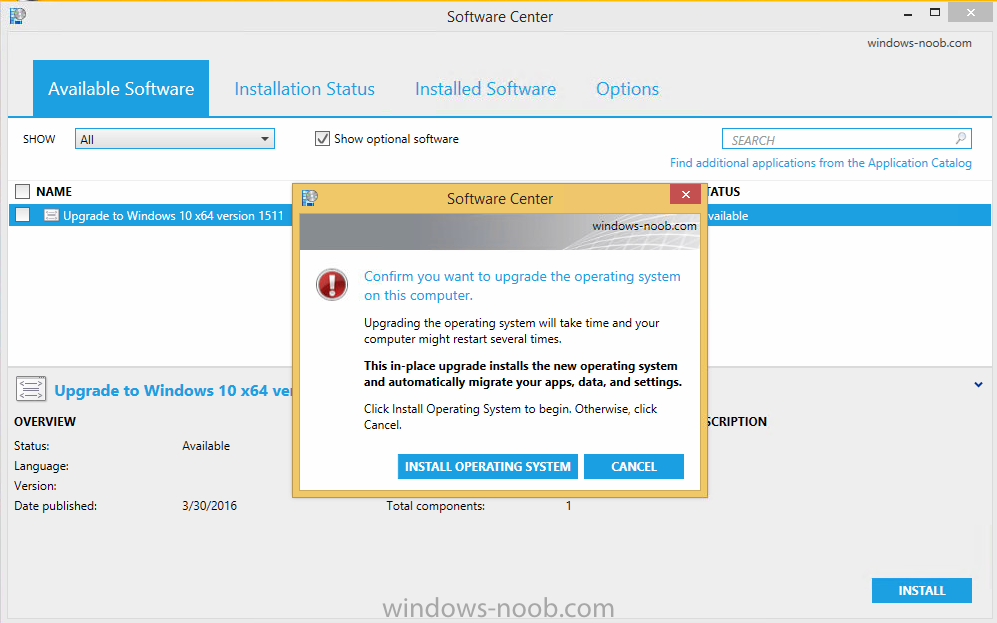This screenshot has width=997, height=623.
Task: Open the Installed Software tab
Action: [x=485, y=89]
